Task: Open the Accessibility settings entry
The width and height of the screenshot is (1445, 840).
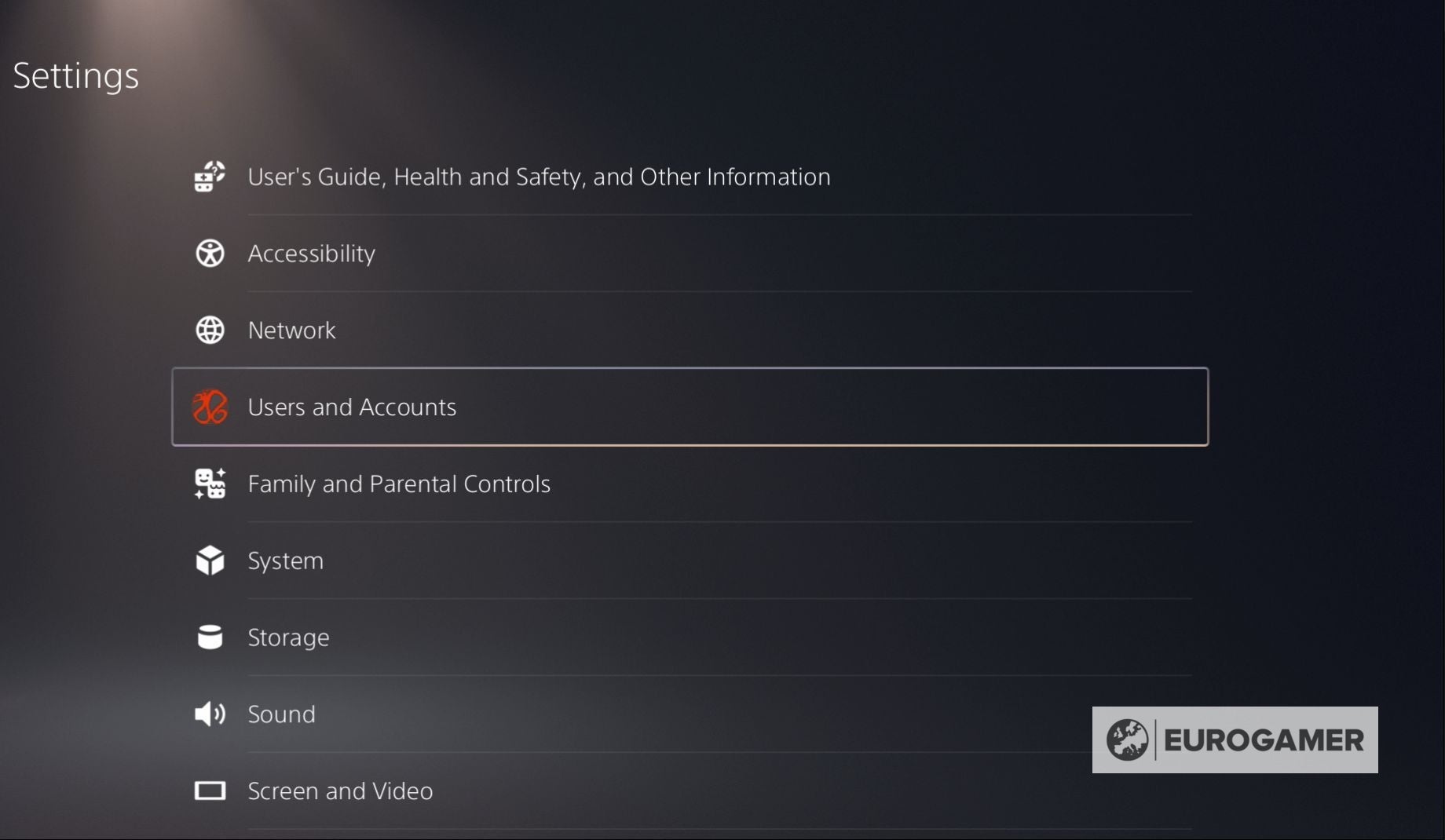Action: coord(311,253)
